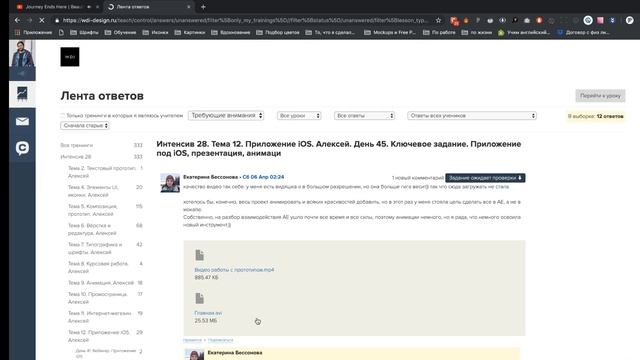Viewport: 640px width, 360px height.
Task: Open the Требующие внимания status dropdown
Action: coord(226,116)
